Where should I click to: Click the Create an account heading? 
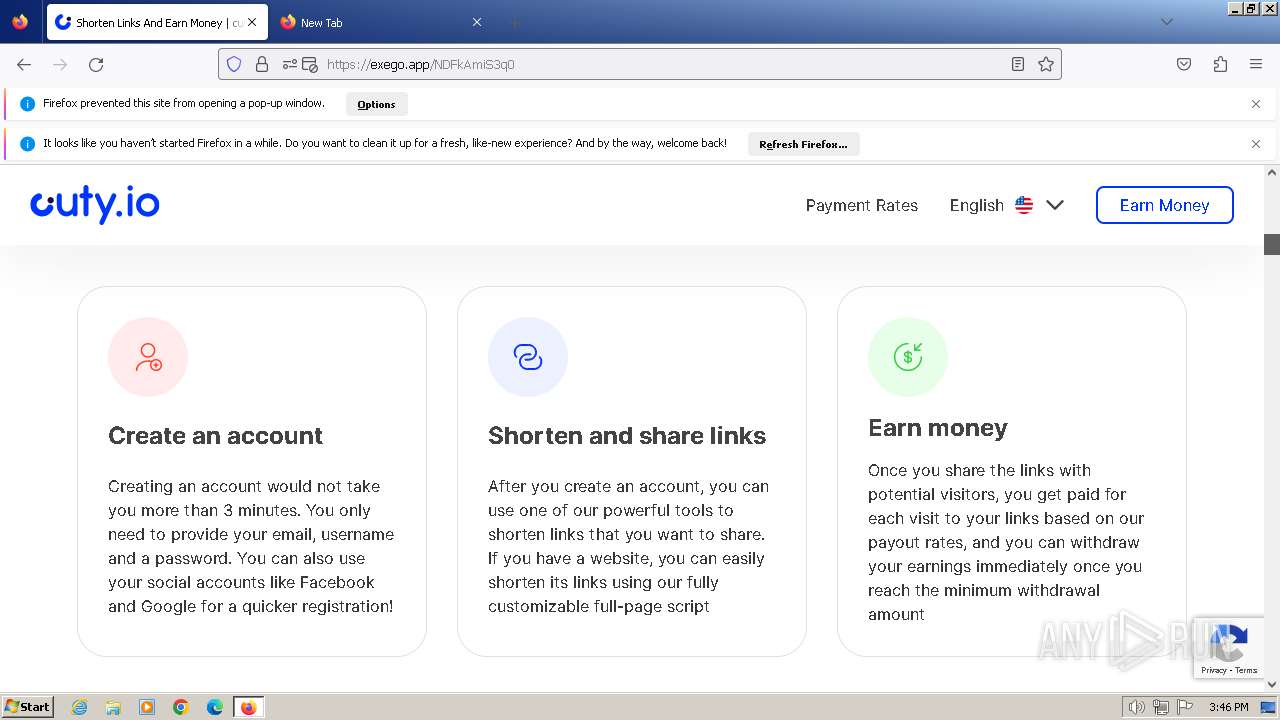215,436
